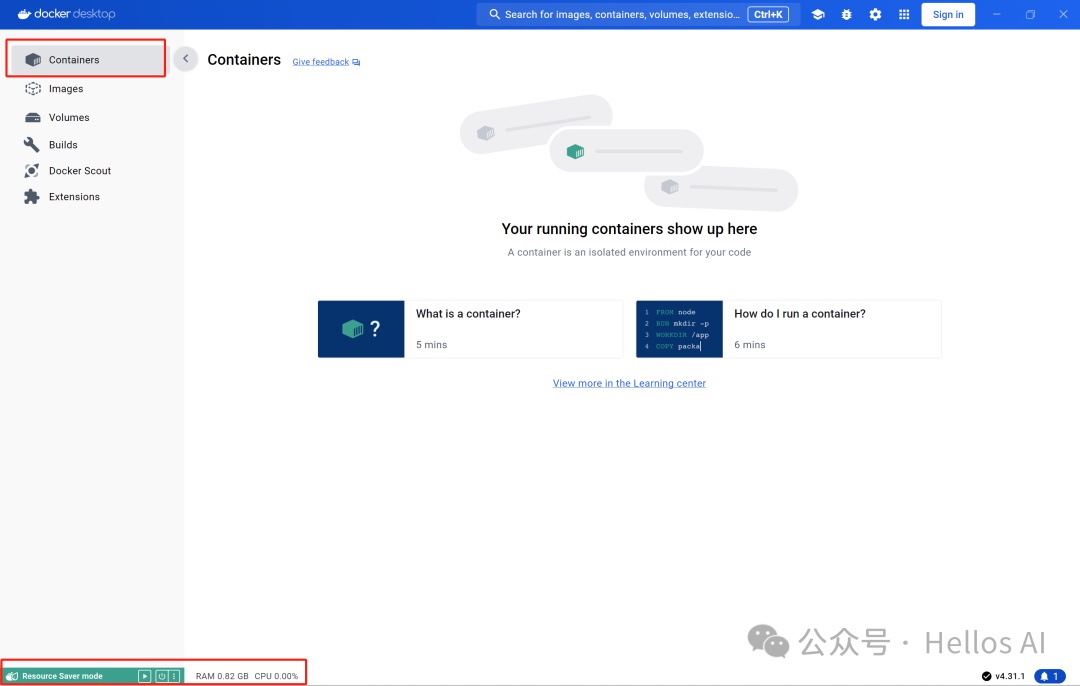Screen dimensions: 1080x686
Task: Open the 'What is a container?' card
Action: (x=470, y=329)
